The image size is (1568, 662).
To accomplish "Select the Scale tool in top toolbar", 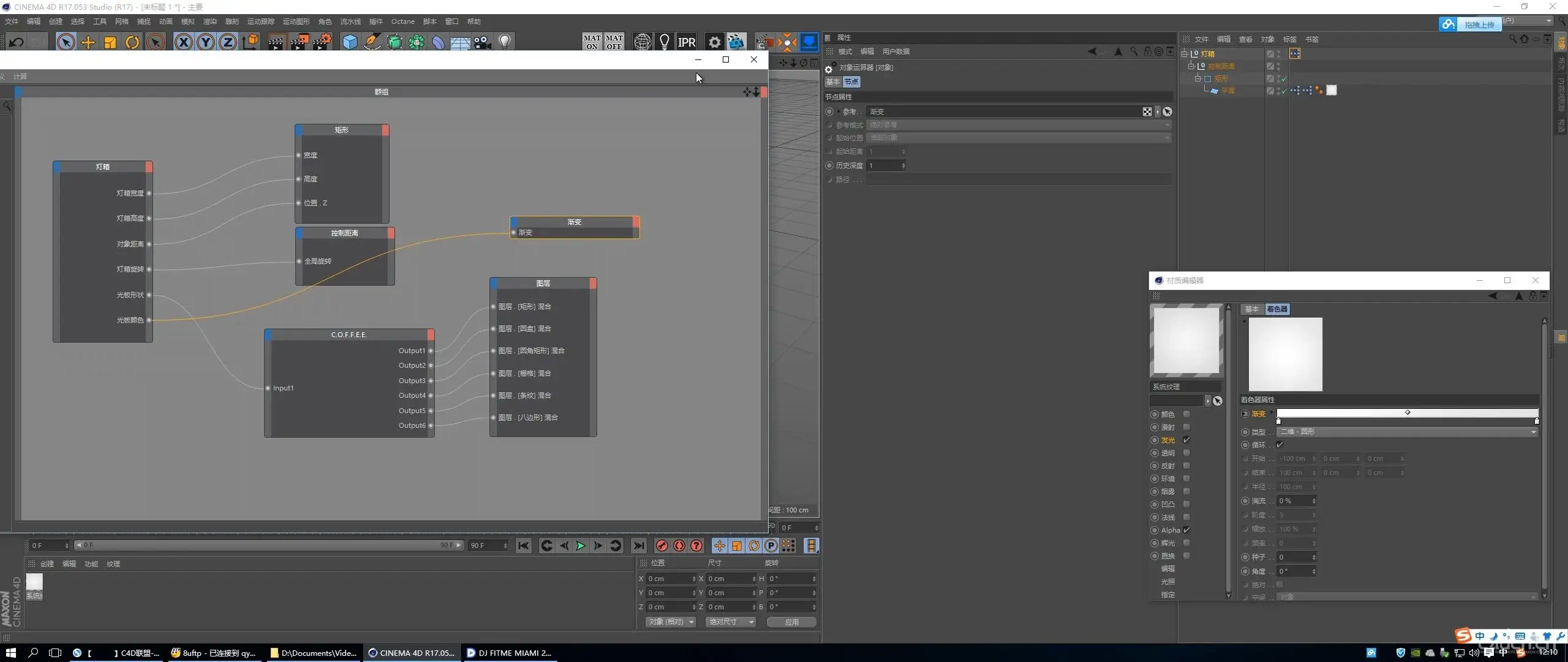I will click(x=110, y=42).
